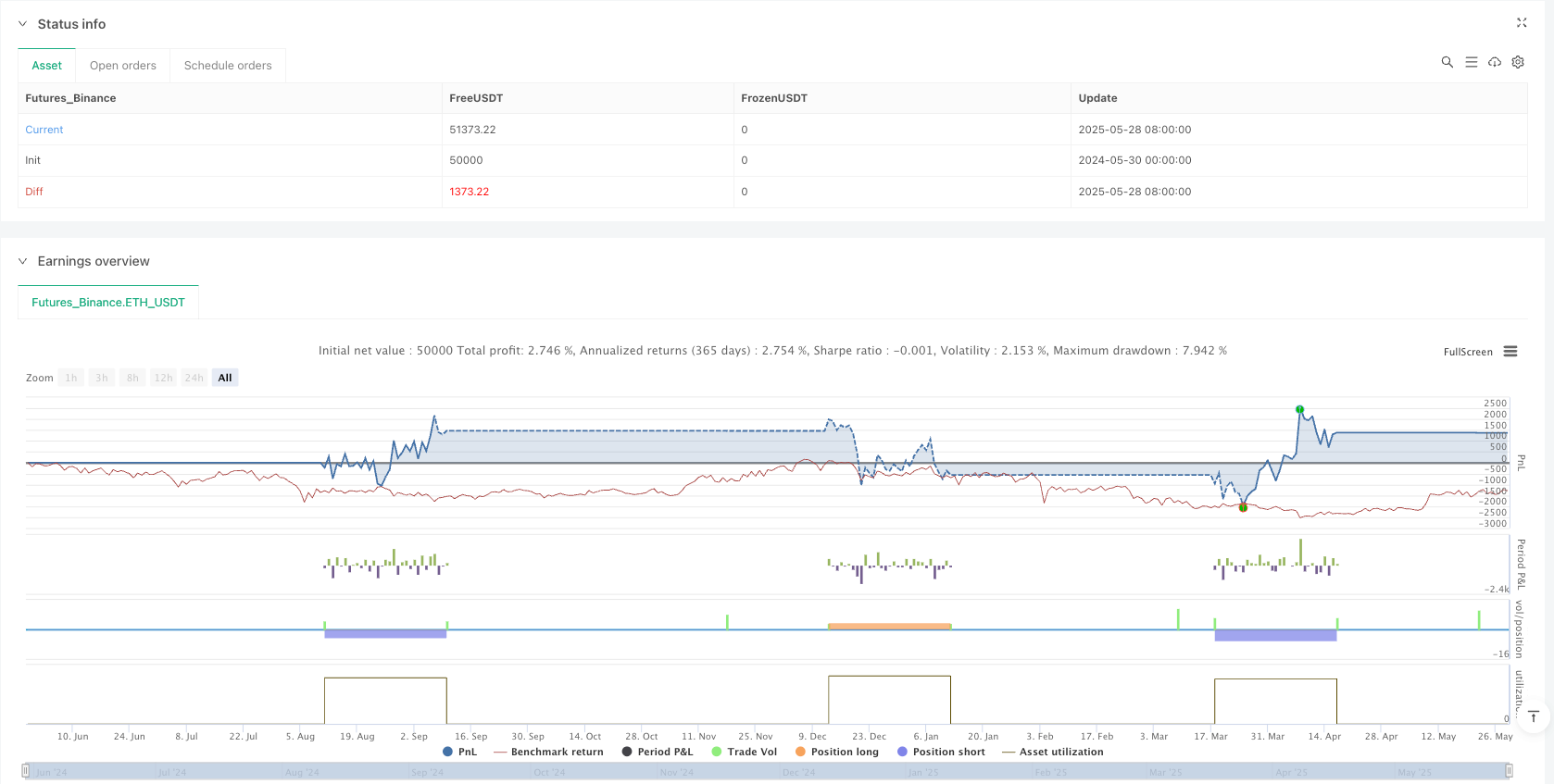Select the Futures_Binance.ETH_USDT tab
Screen dimensions: 1554x784
[x=108, y=303]
